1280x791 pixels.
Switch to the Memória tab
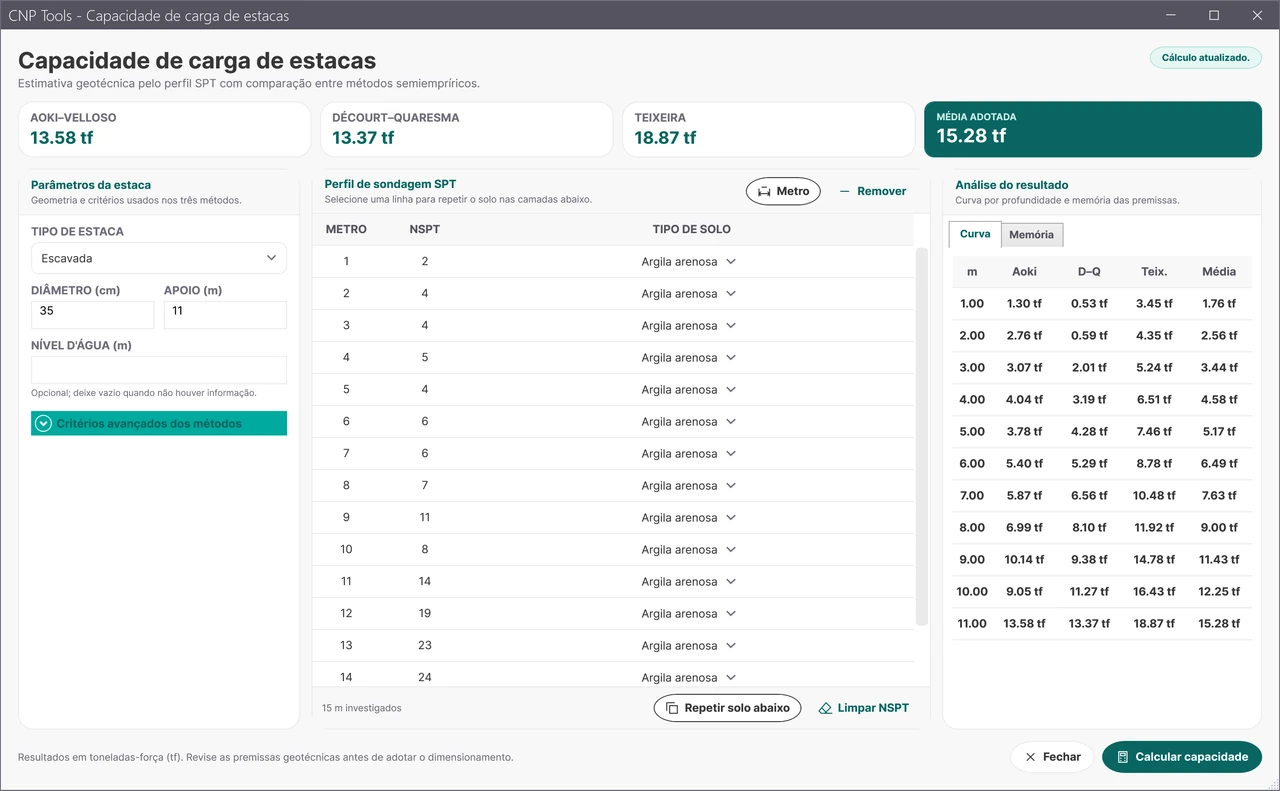pyautogui.click(x=1031, y=235)
